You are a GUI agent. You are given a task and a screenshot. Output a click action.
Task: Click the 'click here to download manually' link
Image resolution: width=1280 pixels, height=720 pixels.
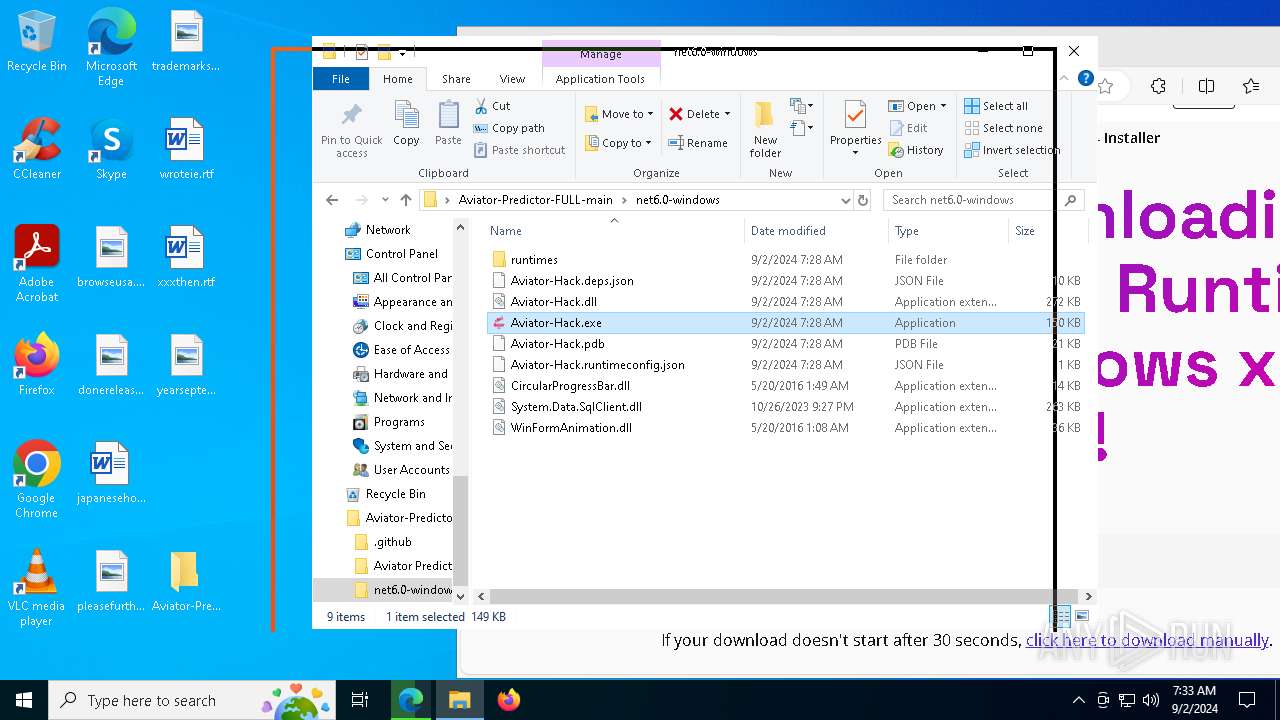coord(1147,640)
